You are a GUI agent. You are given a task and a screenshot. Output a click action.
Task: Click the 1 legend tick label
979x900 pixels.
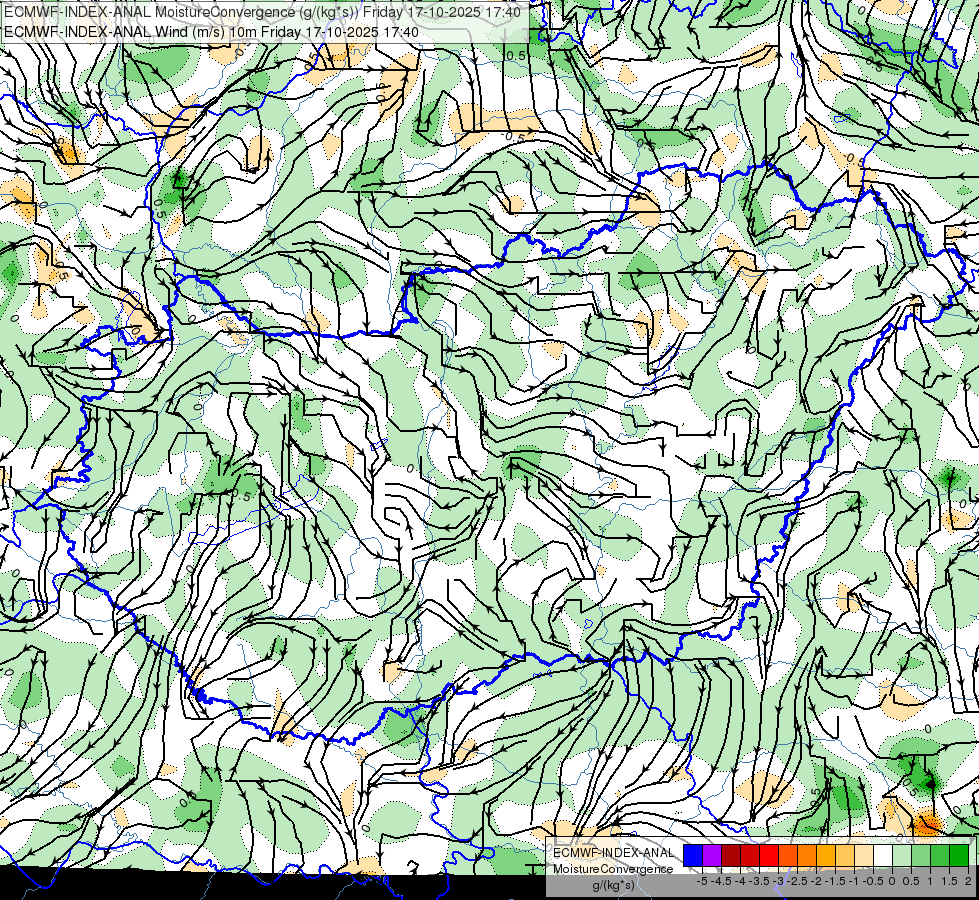pyautogui.click(x=930, y=881)
